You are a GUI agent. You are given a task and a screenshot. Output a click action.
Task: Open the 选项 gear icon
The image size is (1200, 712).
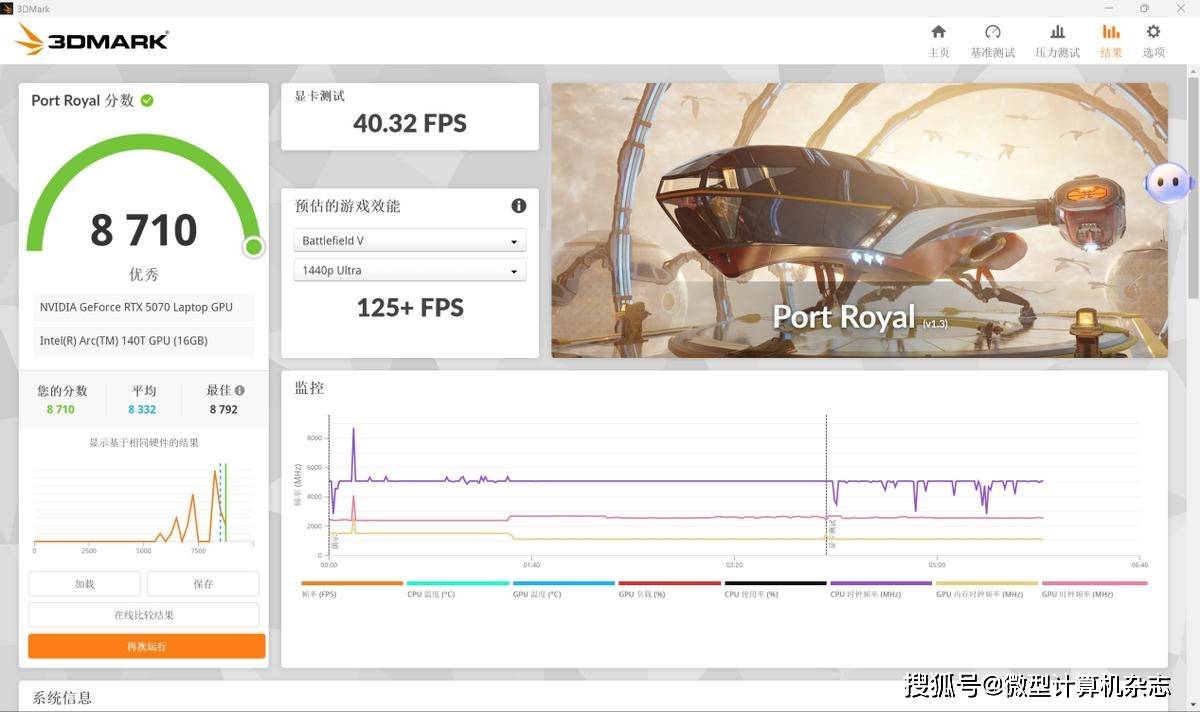[1153, 40]
